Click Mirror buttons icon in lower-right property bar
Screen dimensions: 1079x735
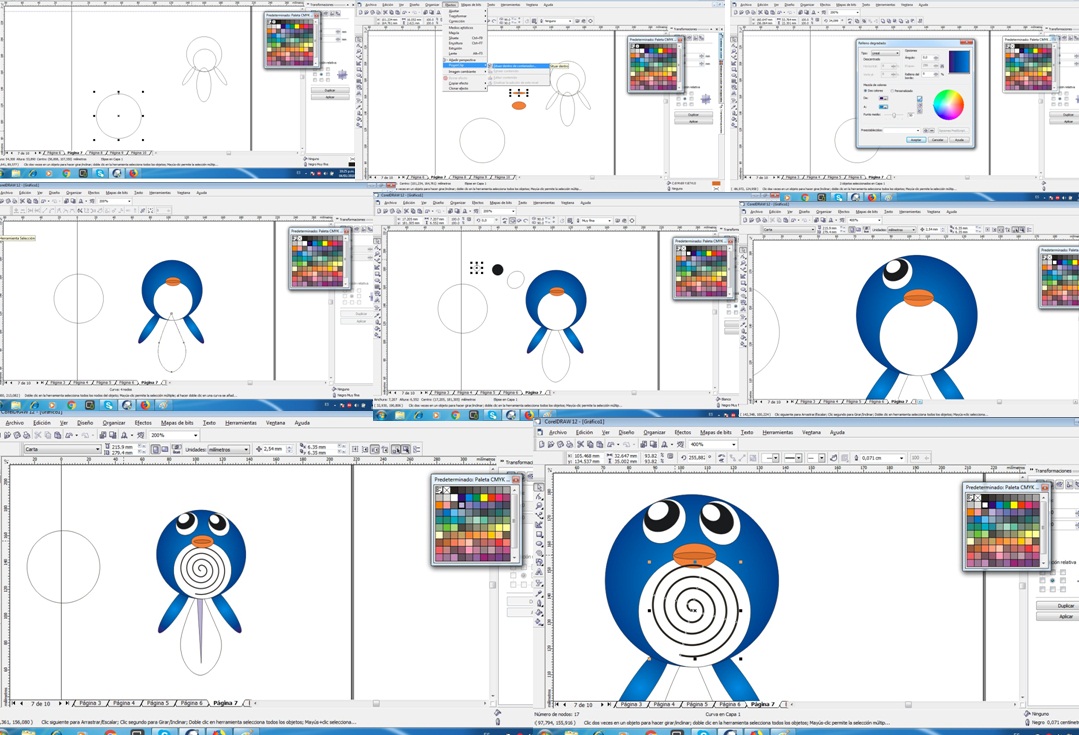tap(721, 458)
